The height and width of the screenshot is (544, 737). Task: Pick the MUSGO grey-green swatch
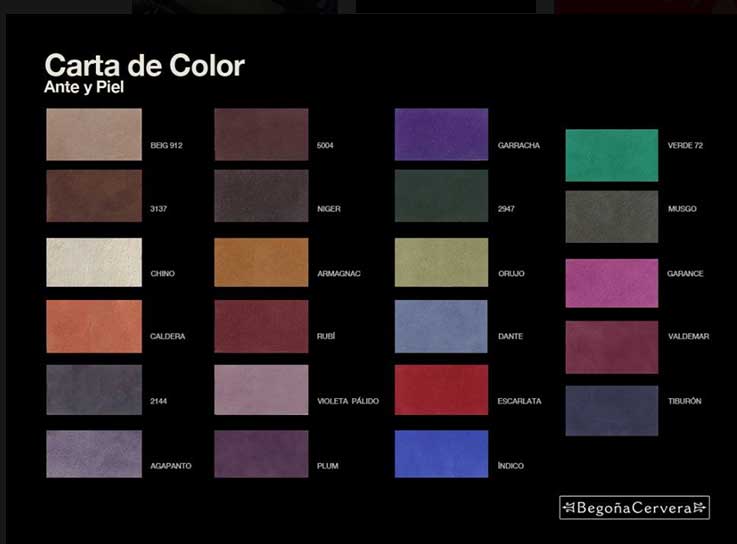(x=612, y=216)
